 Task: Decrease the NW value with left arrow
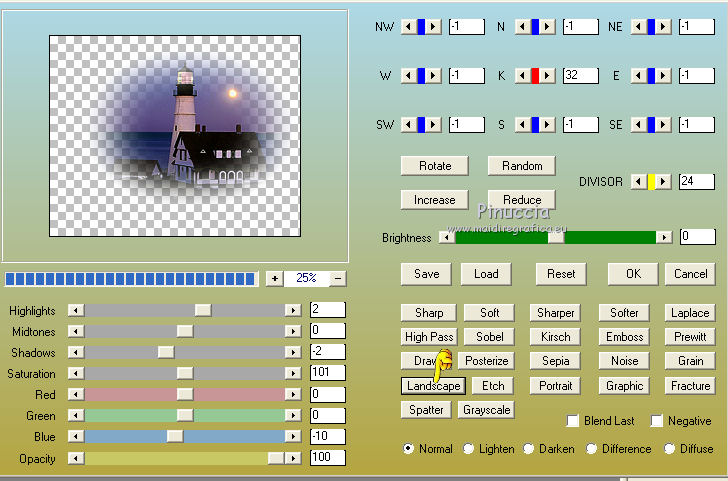click(x=409, y=26)
